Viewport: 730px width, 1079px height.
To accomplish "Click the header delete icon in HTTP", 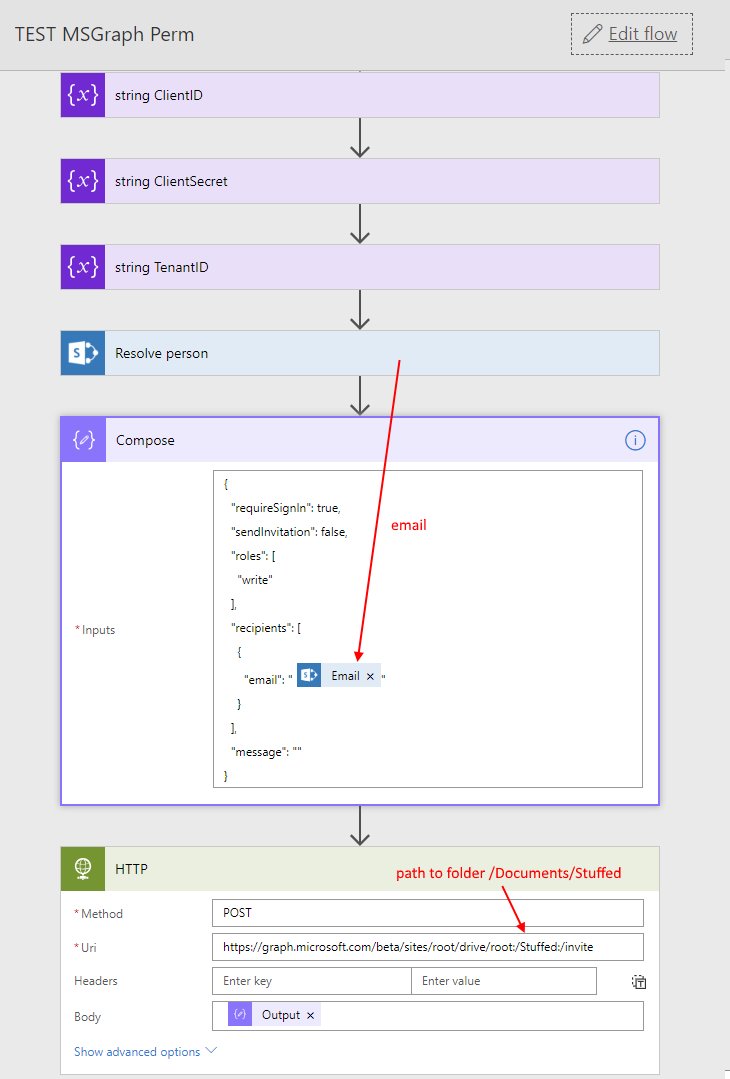I will click(638, 982).
